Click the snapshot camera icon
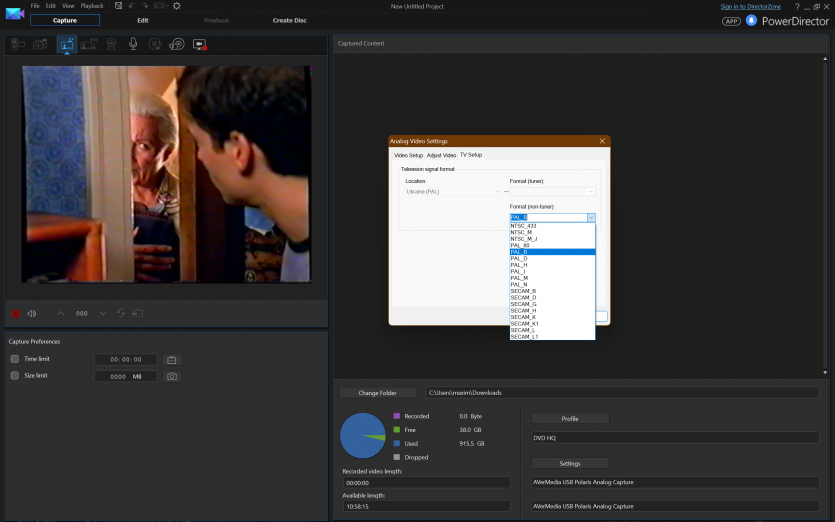Image resolution: width=835 pixels, height=522 pixels. point(172,376)
